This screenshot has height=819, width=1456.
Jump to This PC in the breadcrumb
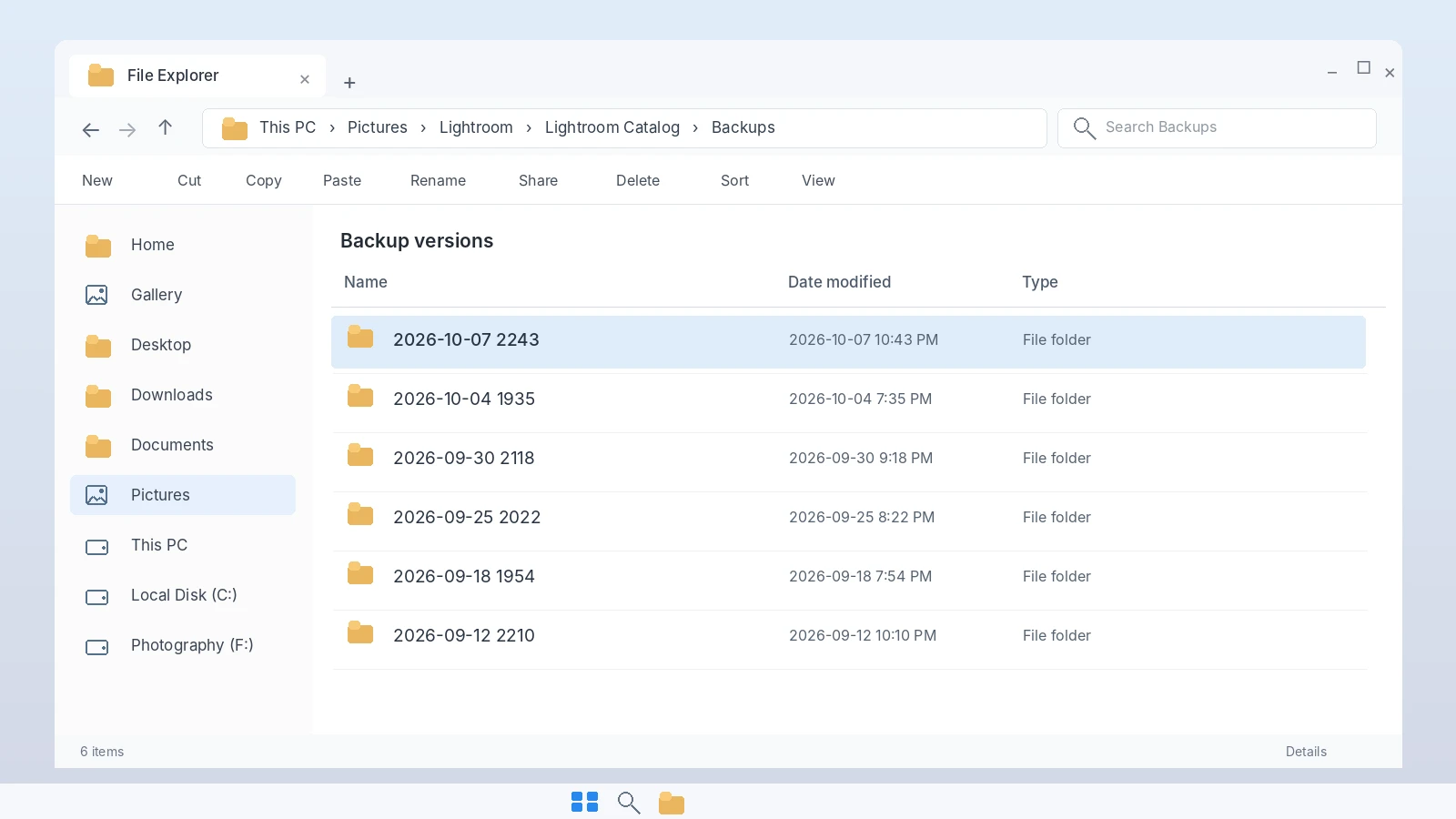click(x=288, y=127)
